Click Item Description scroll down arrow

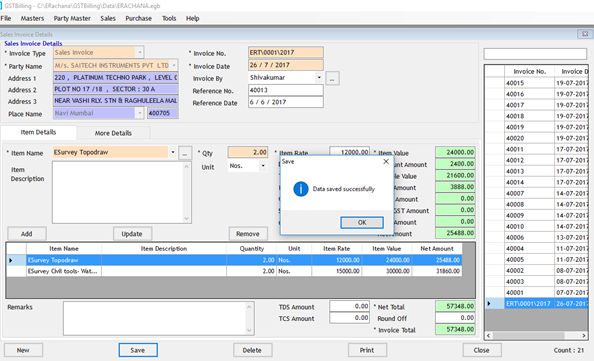(186, 219)
